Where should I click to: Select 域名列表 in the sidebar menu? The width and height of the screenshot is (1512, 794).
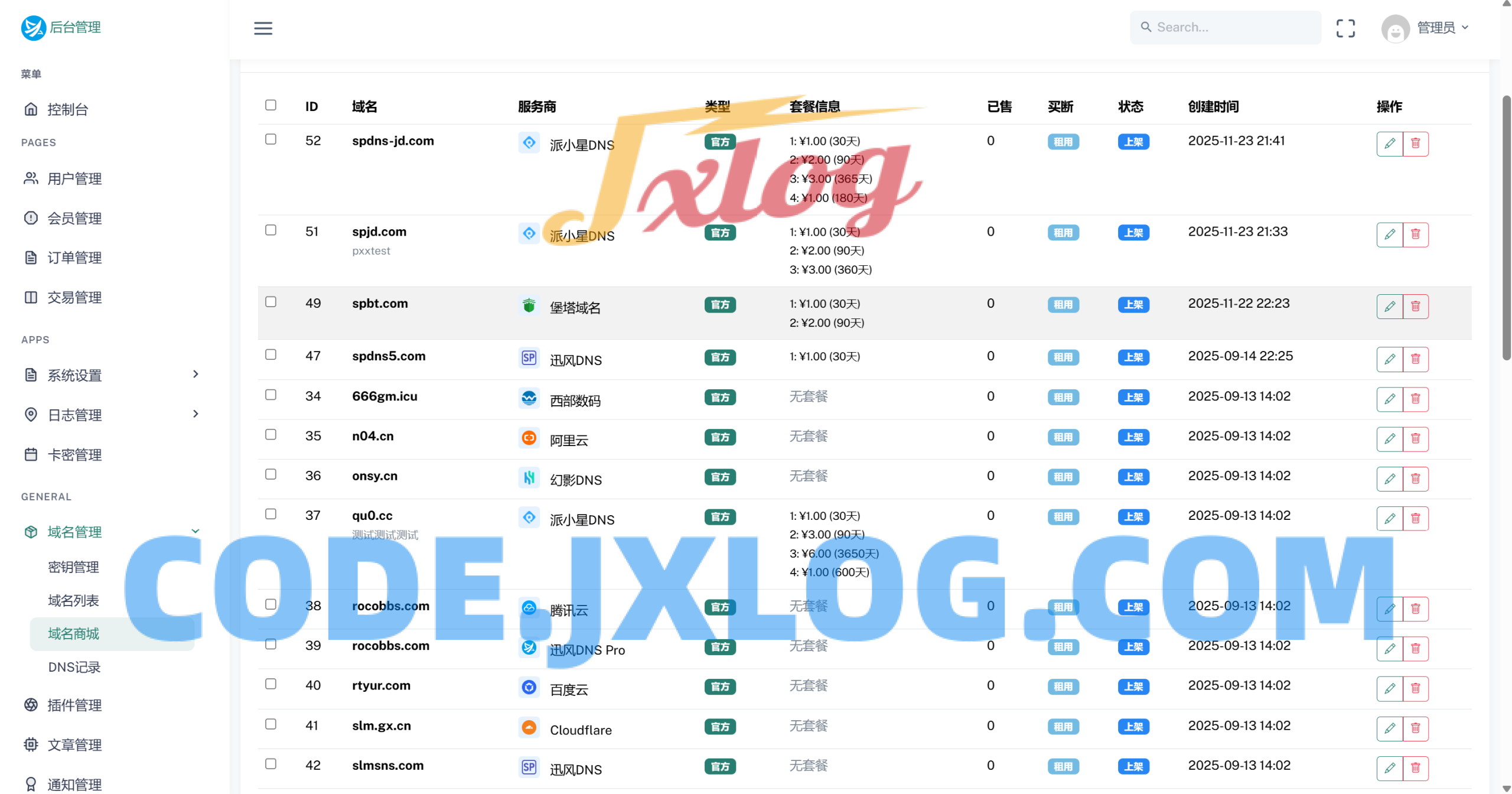(x=73, y=600)
